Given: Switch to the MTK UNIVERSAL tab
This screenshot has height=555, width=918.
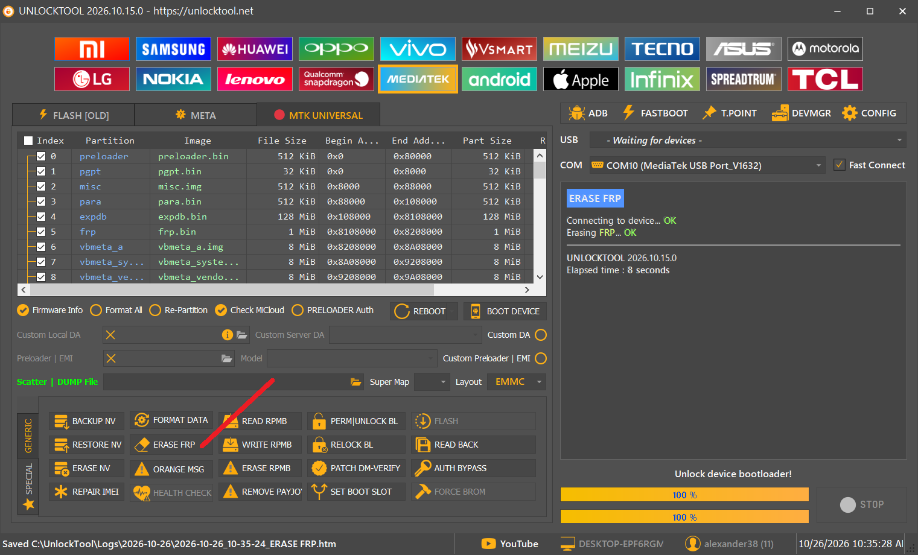Looking at the screenshot, I should pyautogui.click(x=318, y=115).
